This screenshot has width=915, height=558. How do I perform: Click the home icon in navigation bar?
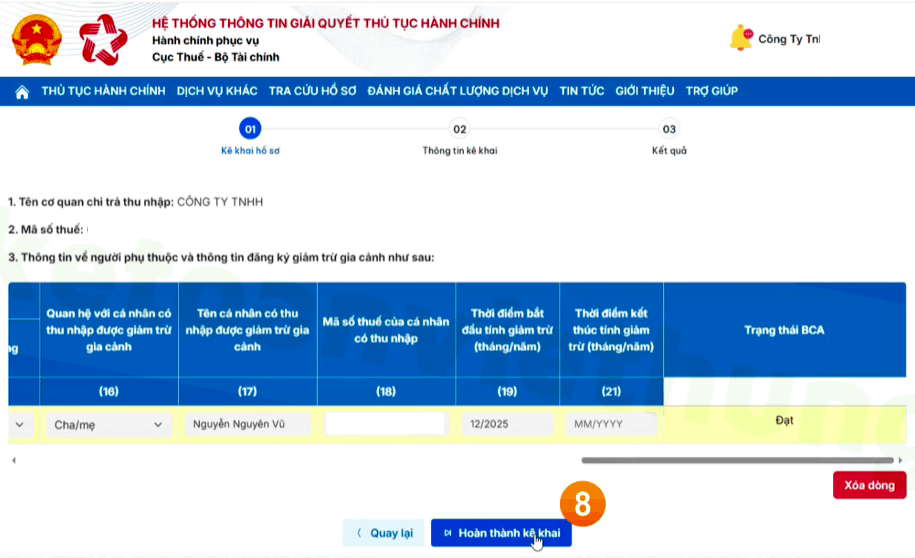[x=22, y=92]
